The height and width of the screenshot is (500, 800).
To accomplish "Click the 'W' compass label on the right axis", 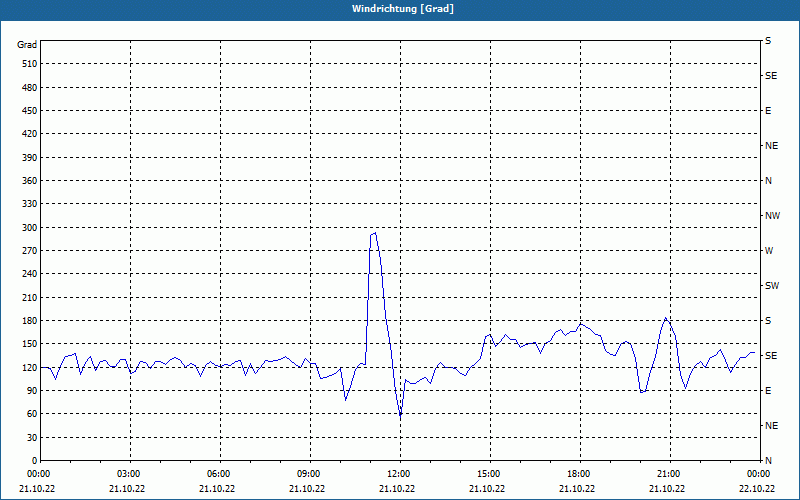I will click(769, 251).
